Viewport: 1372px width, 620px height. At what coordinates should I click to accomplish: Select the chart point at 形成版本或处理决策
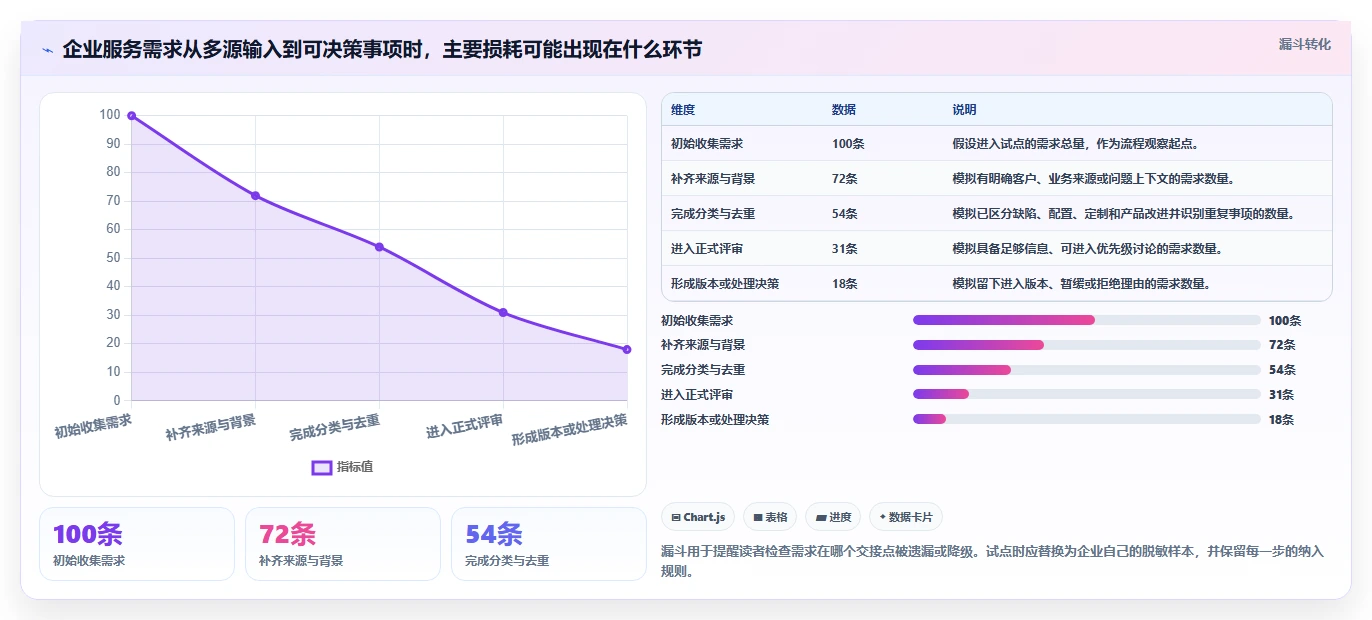627,349
